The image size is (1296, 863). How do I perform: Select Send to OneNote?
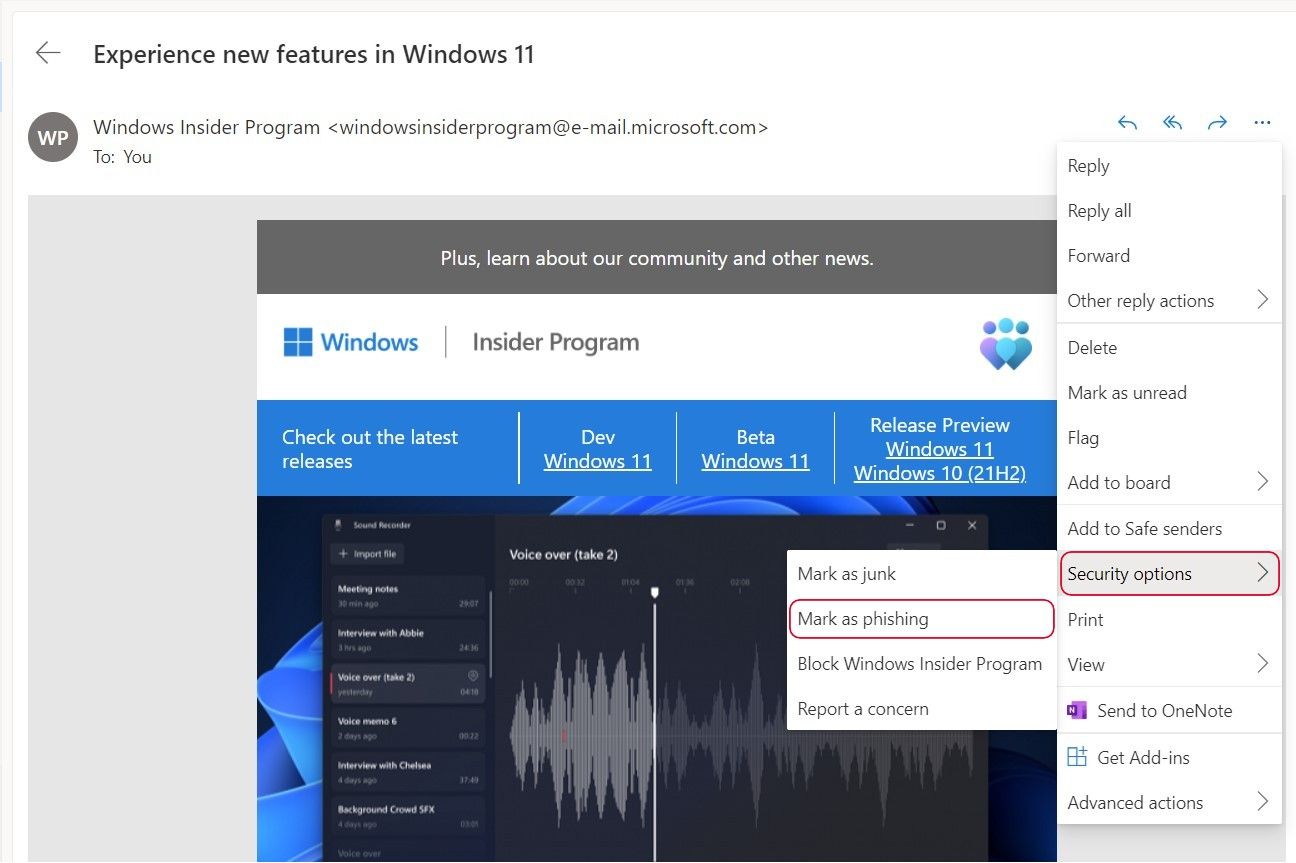(x=1169, y=711)
